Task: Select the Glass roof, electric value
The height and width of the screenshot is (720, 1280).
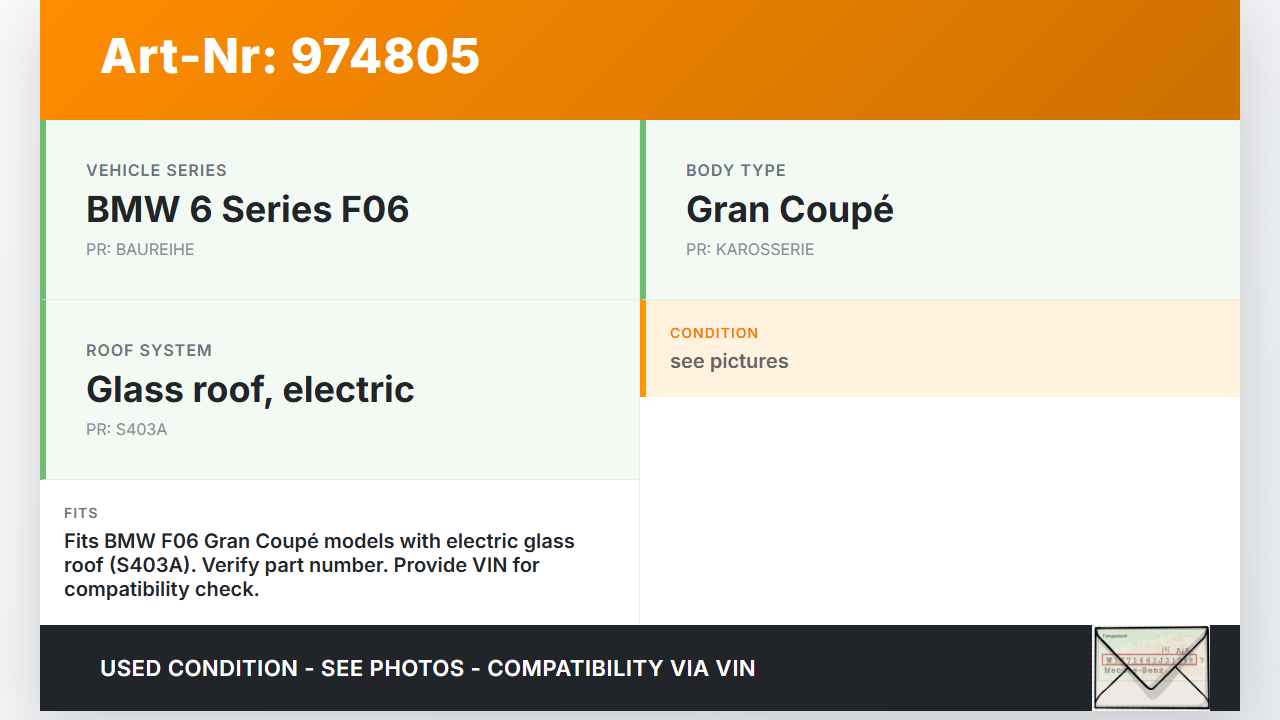Action: pyautogui.click(x=250, y=389)
